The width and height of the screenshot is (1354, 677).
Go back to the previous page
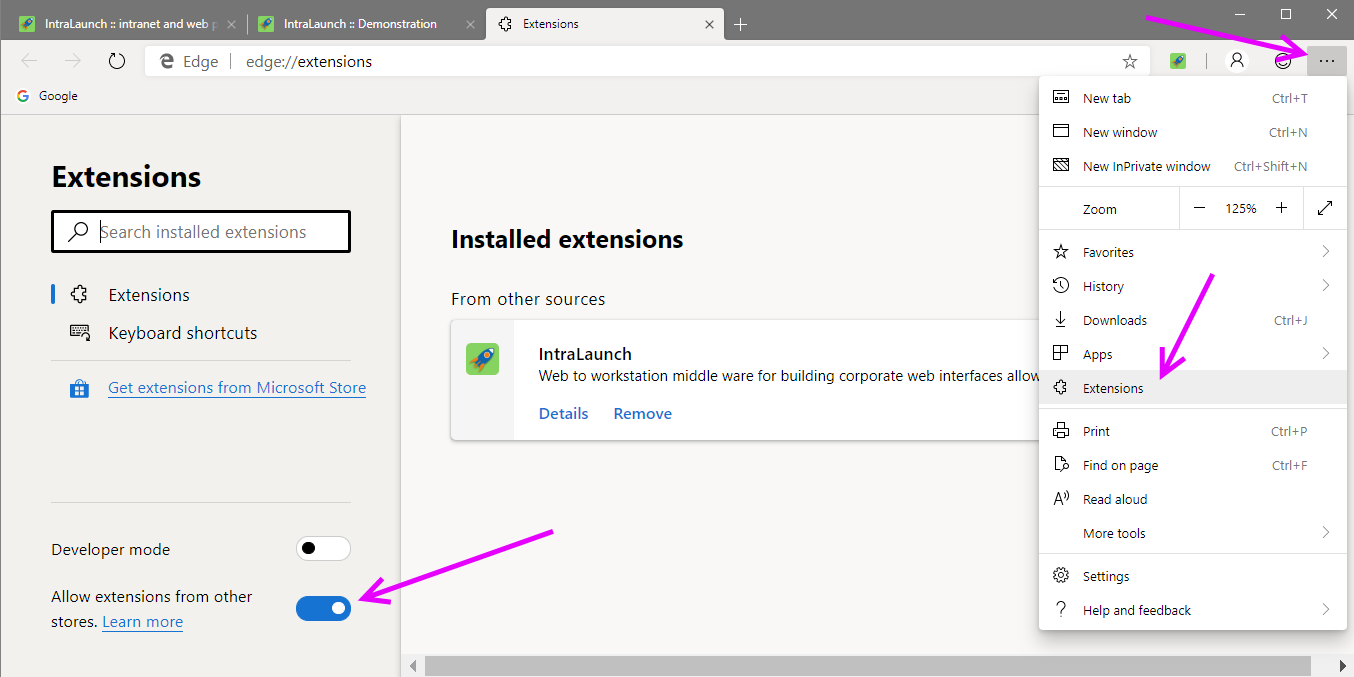[x=29, y=61]
